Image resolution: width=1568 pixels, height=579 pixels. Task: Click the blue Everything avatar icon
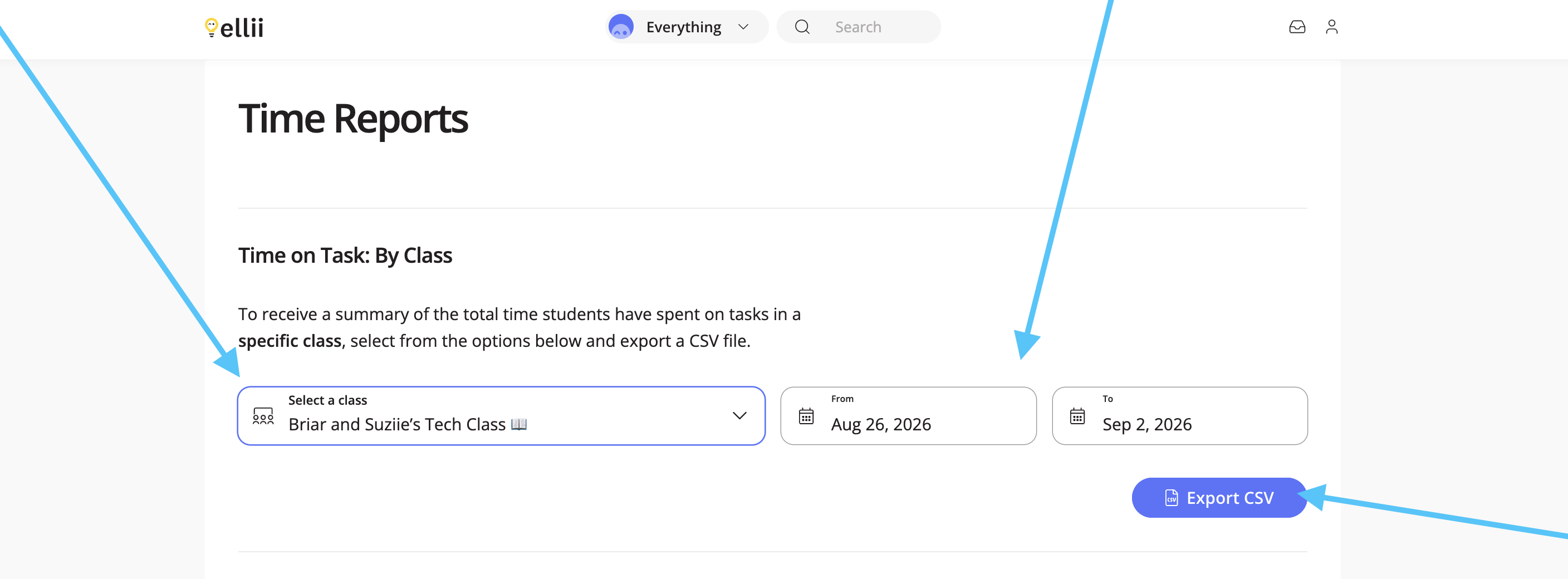pos(621,27)
